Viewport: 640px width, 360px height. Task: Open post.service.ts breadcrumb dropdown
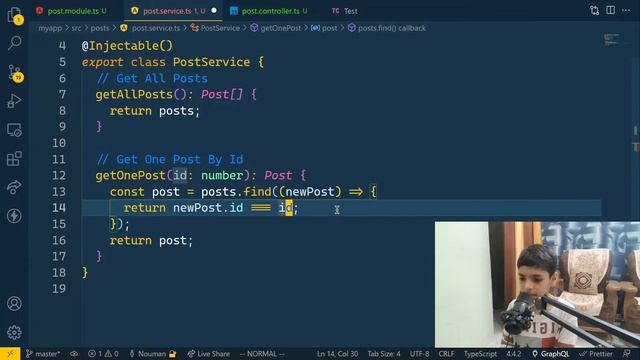coord(150,28)
